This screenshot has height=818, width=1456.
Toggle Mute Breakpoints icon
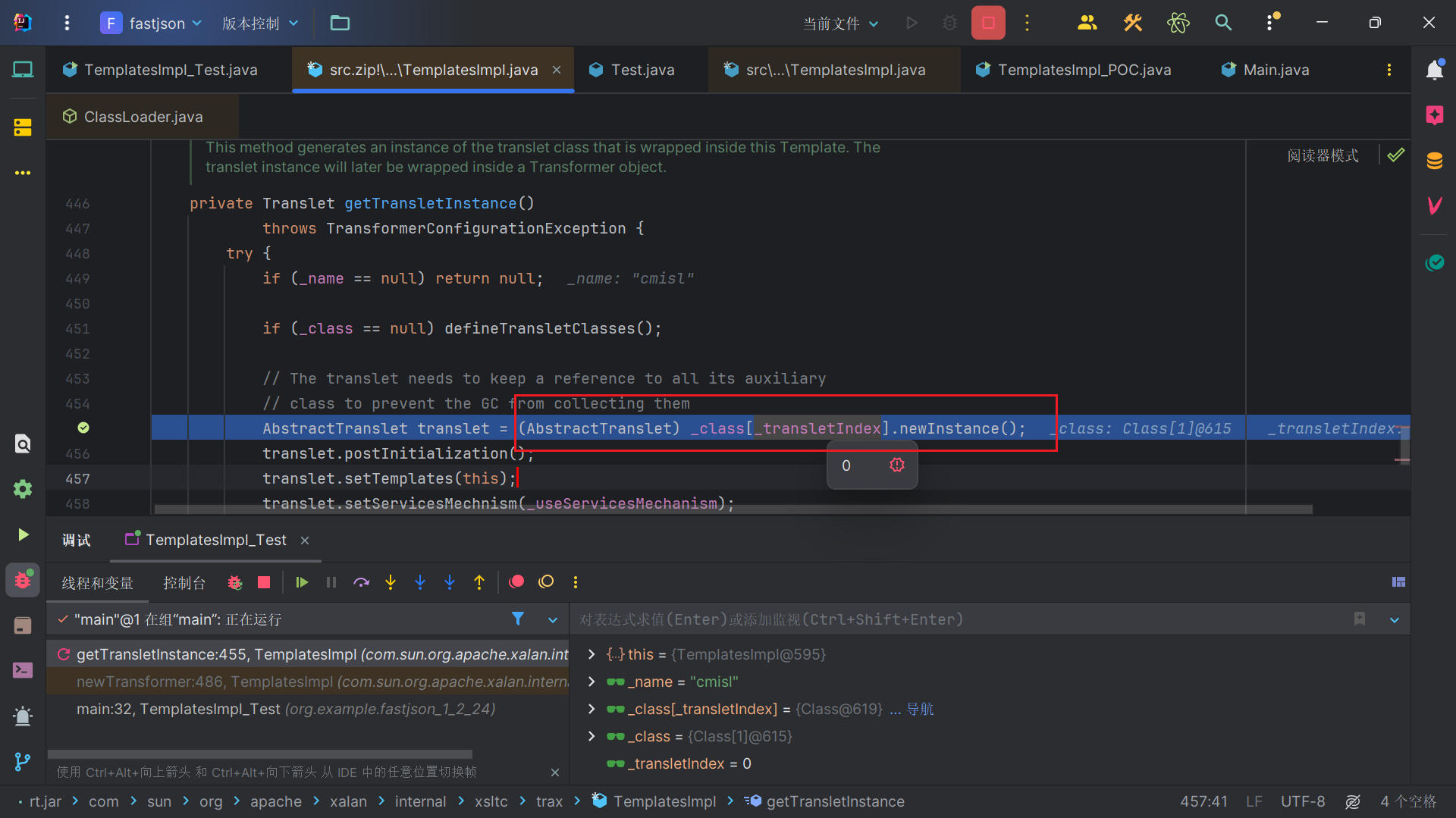coord(546,581)
